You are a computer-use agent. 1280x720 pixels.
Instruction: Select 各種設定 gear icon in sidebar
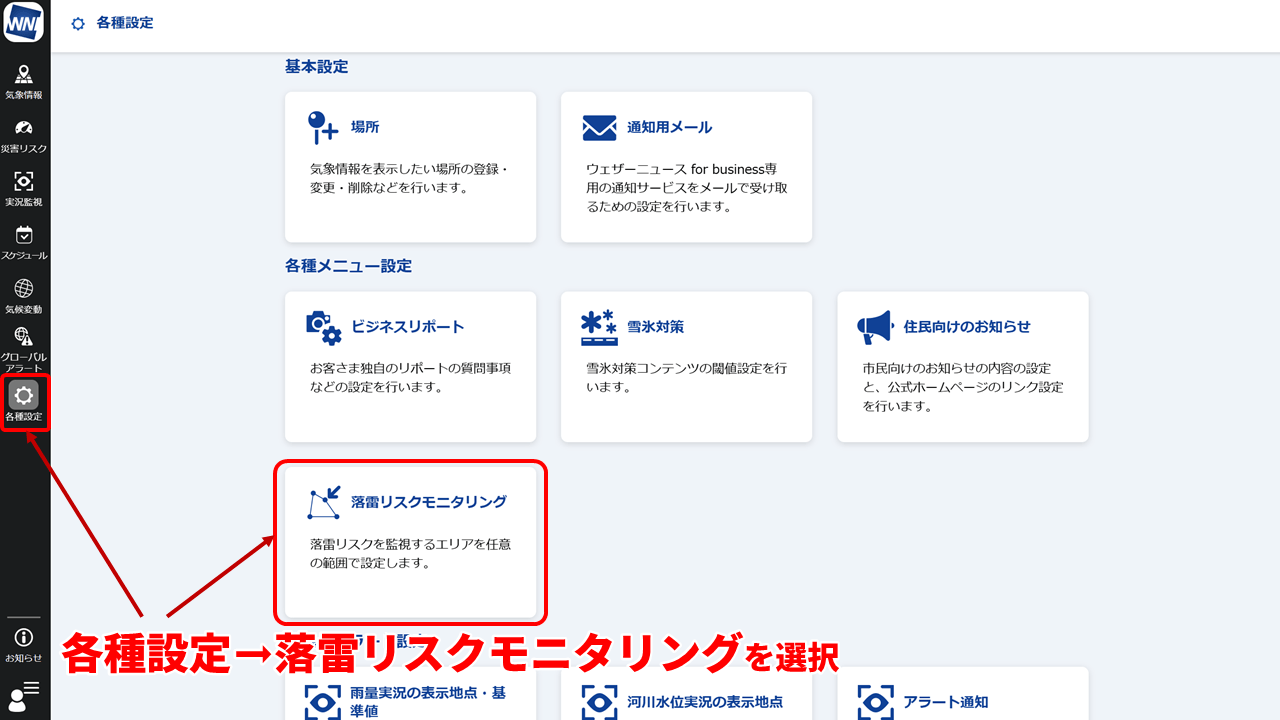24,402
